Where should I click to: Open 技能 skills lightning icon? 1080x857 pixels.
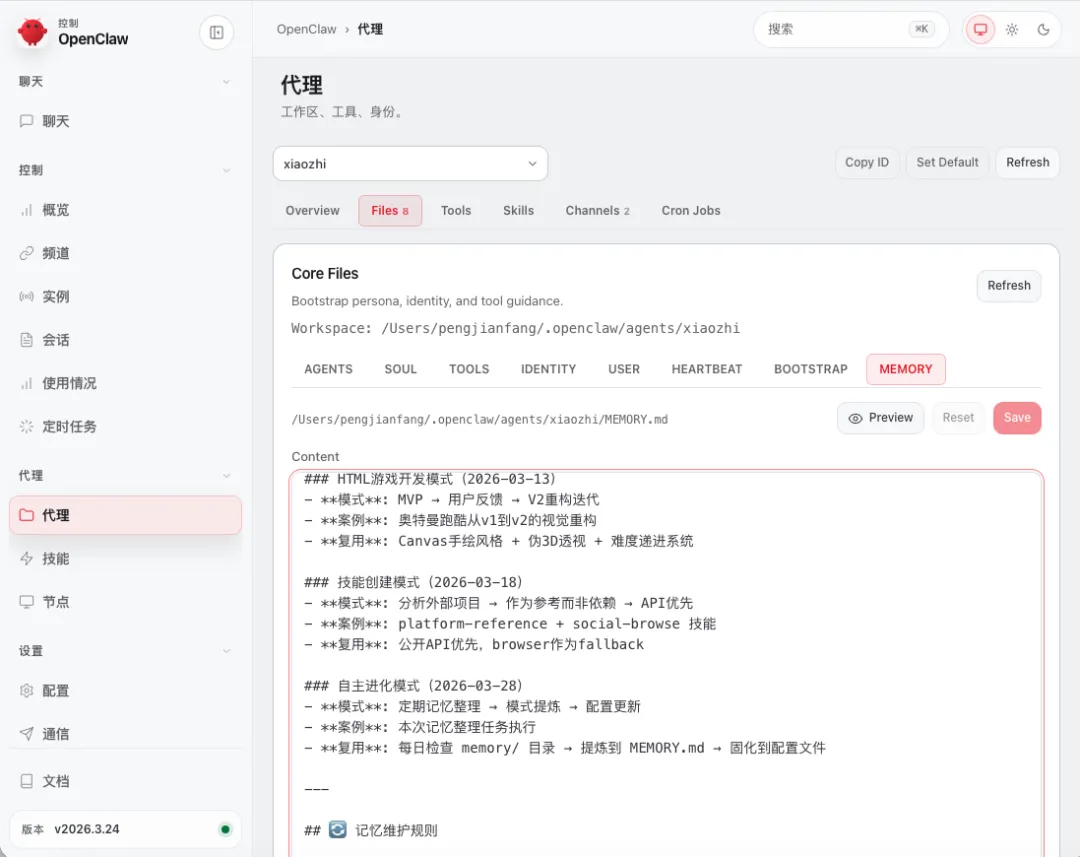pyautogui.click(x=26, y=559)
